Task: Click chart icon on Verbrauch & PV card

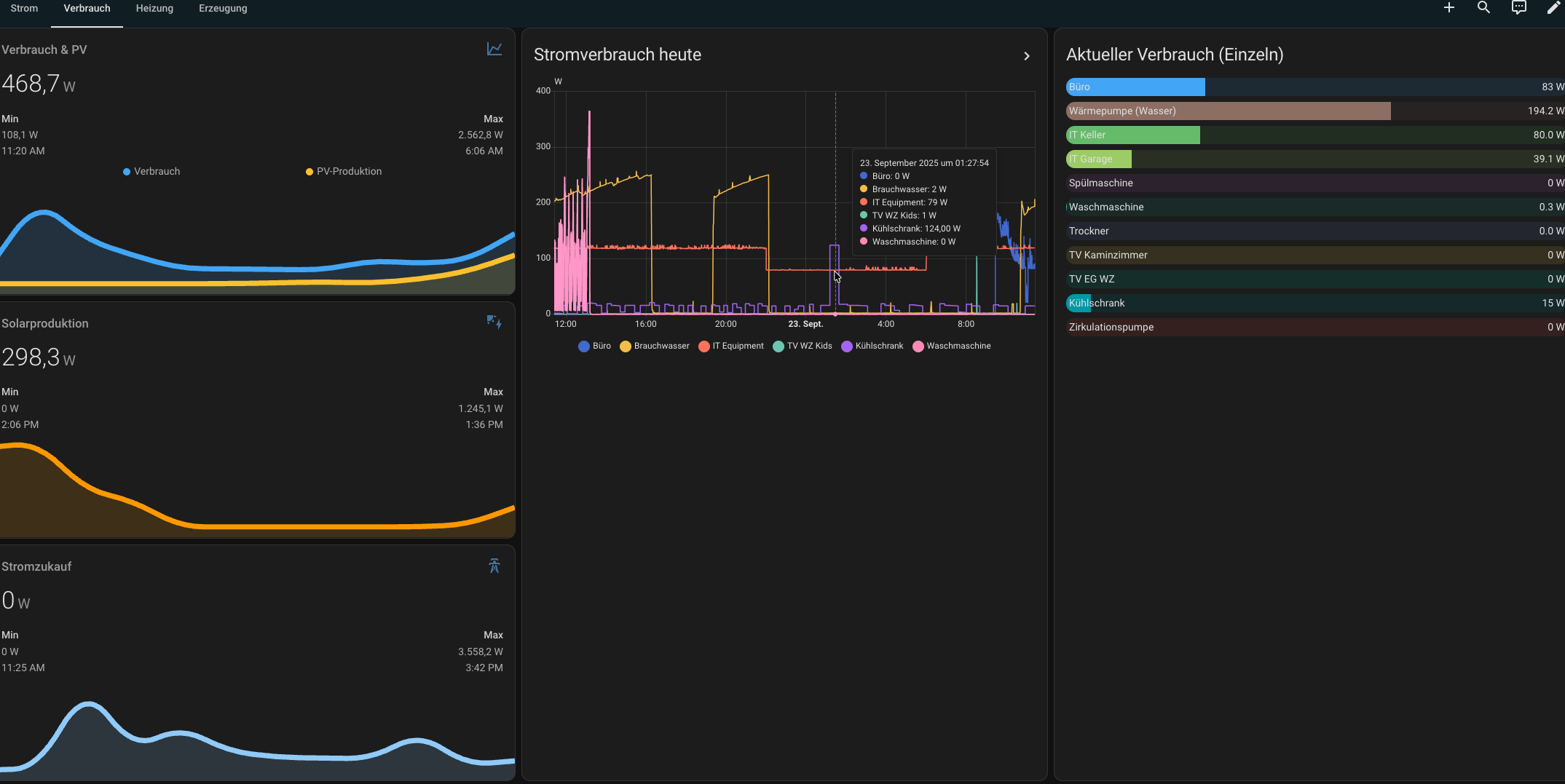Action: 494,49
